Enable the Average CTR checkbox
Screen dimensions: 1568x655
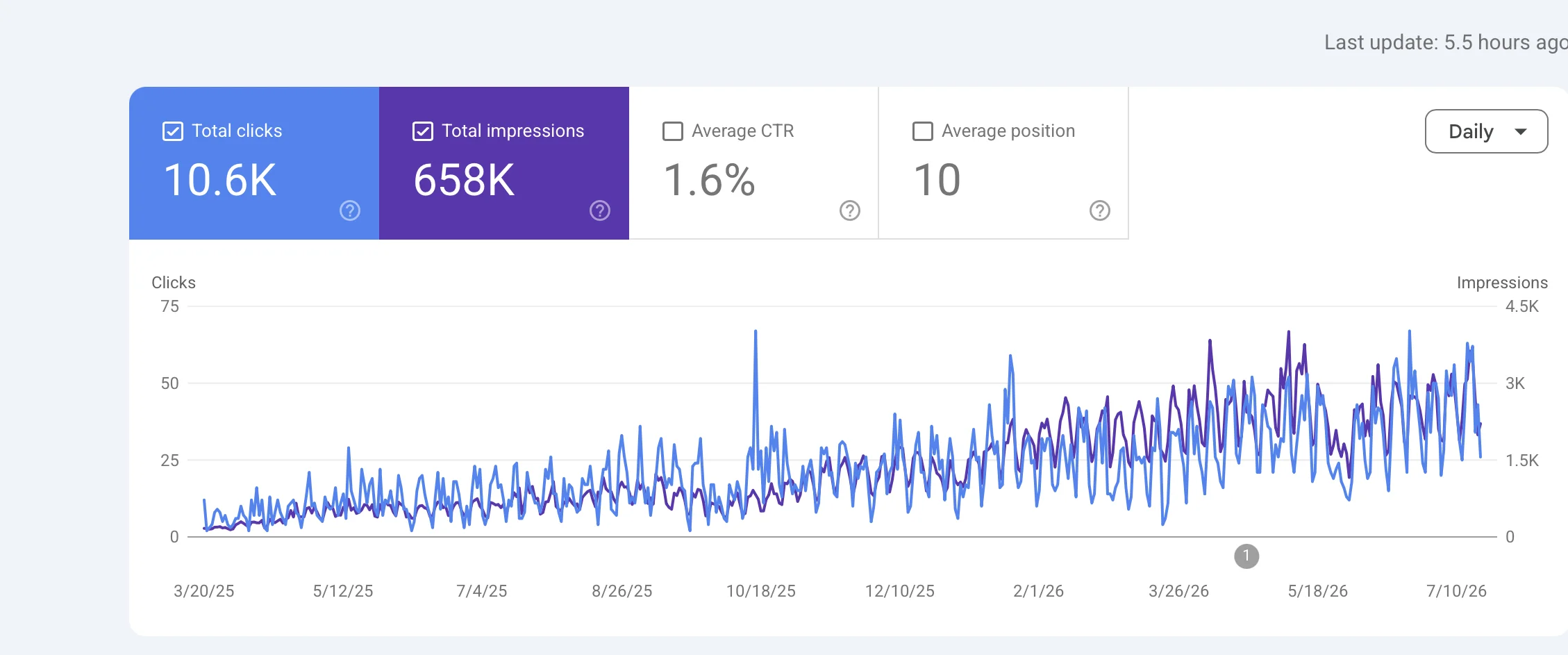(673, 131)
